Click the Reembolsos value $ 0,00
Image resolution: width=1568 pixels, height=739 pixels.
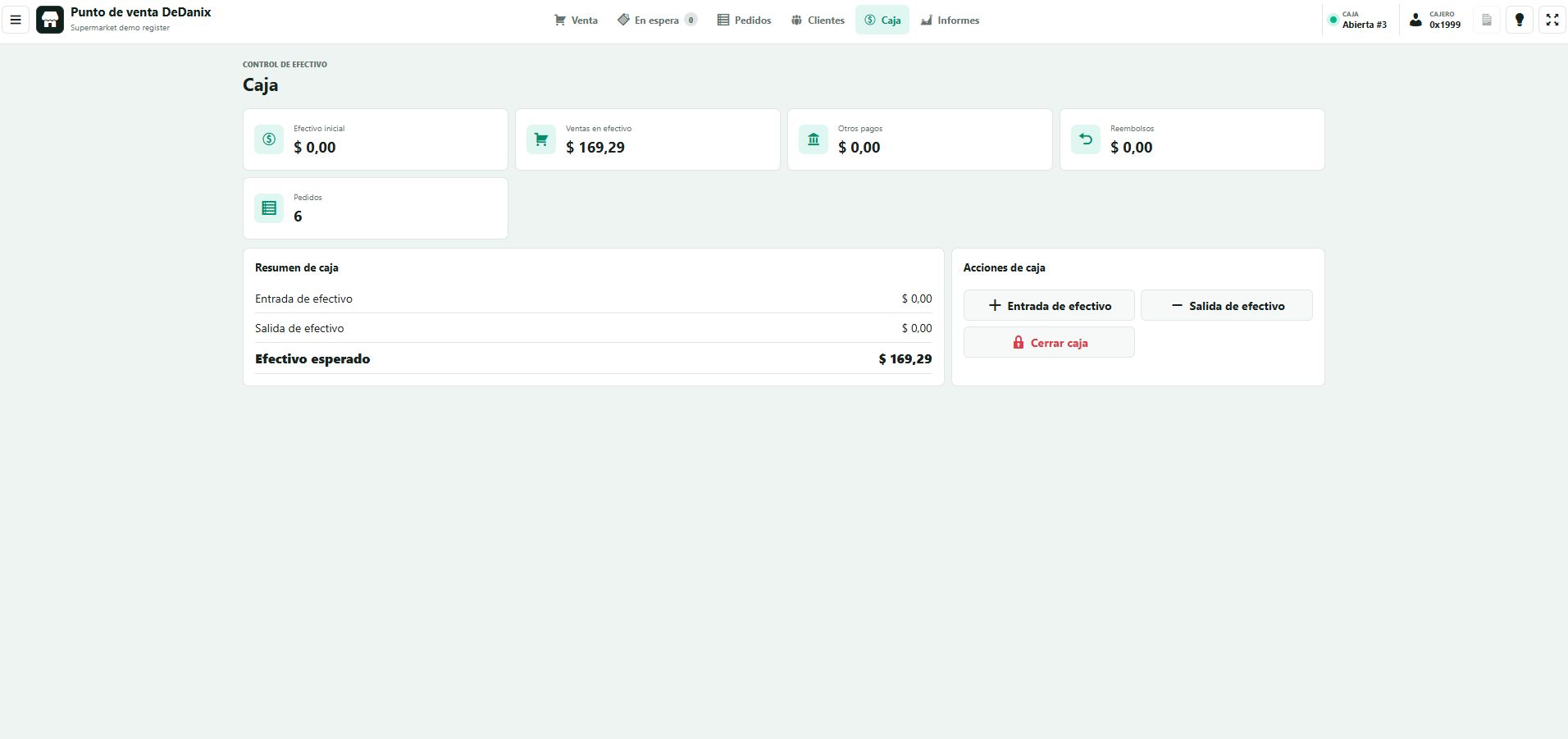[1131, 148]
